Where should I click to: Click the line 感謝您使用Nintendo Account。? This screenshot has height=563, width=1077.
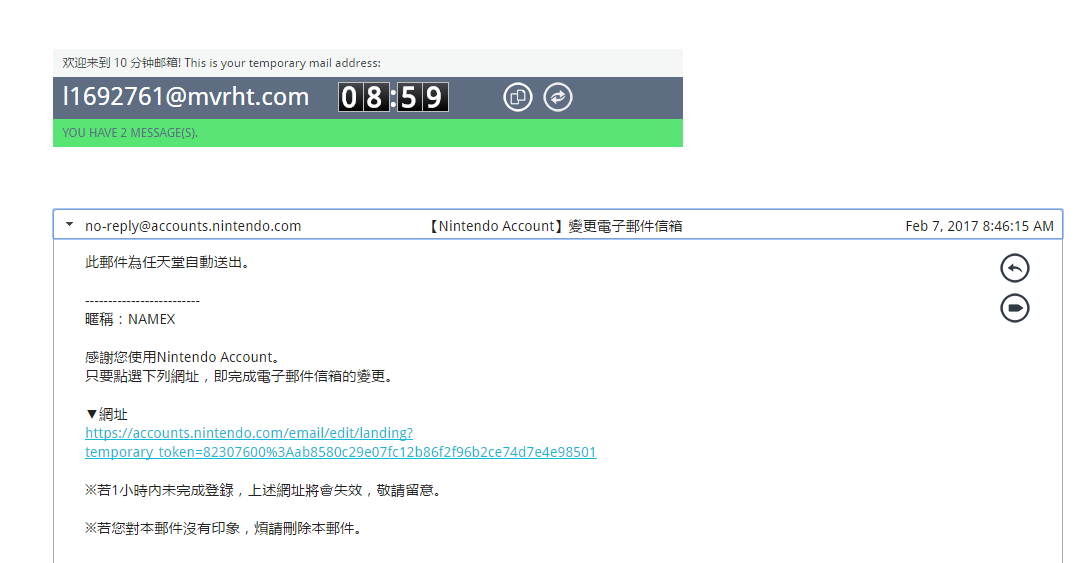coord(183,357)
